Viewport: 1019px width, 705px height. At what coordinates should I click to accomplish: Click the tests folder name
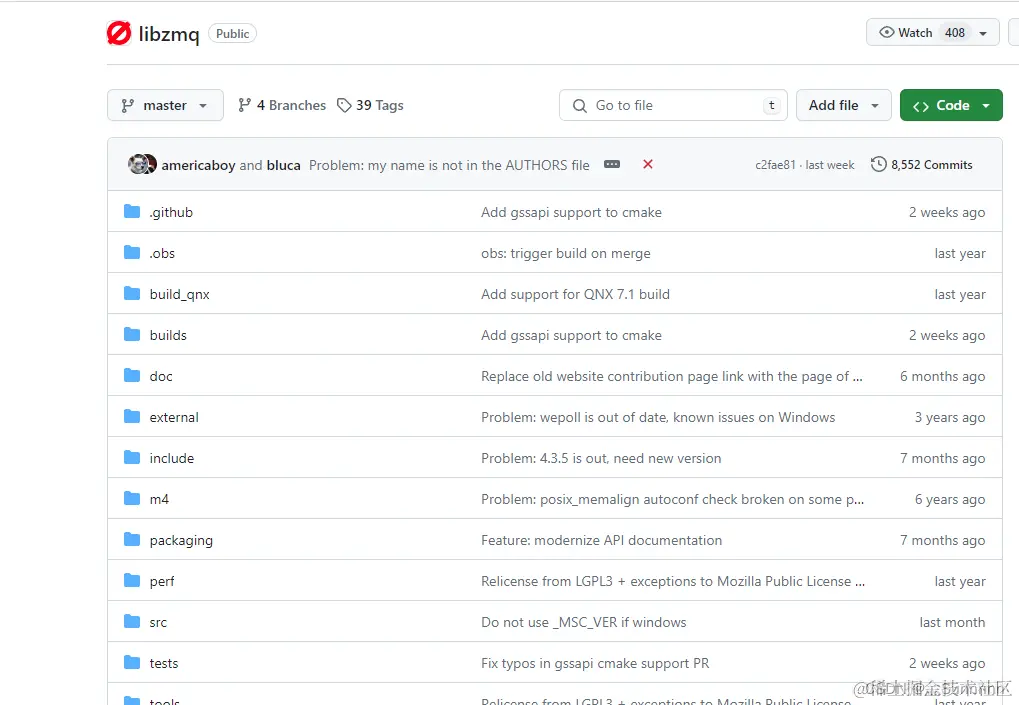click(164, 663)
